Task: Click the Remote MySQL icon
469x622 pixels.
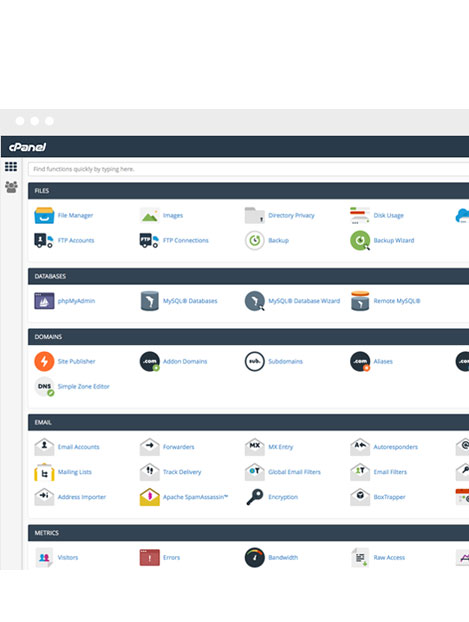Action: pos(360,301)
